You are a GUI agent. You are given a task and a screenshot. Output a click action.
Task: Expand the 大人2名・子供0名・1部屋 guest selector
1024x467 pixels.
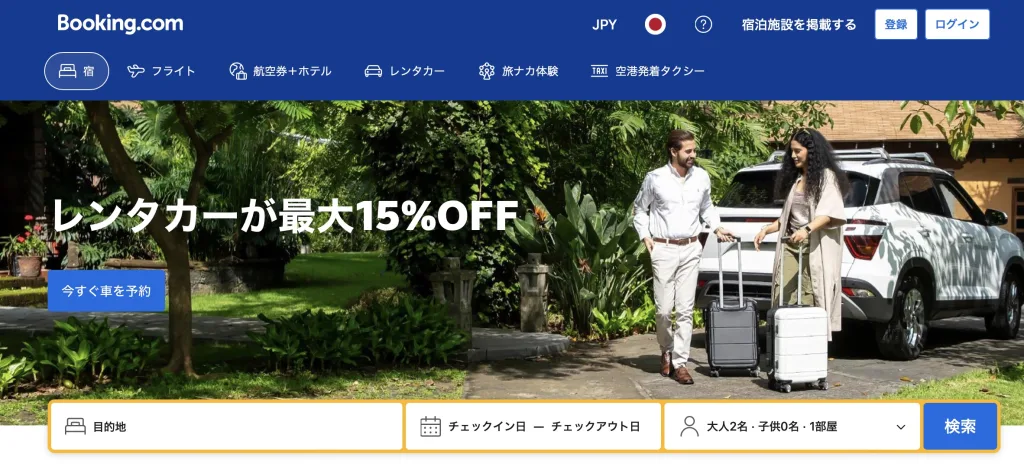tap(792, 427)
